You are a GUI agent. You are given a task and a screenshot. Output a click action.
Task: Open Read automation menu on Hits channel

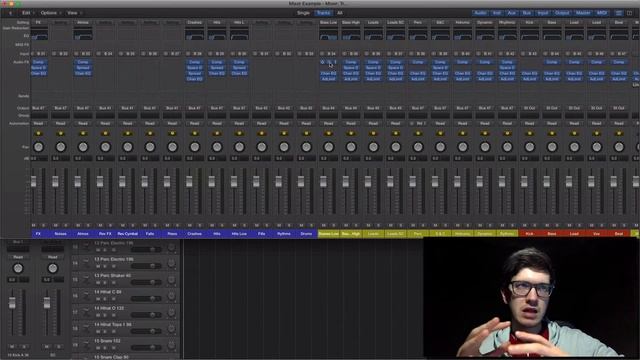(217, 123)
